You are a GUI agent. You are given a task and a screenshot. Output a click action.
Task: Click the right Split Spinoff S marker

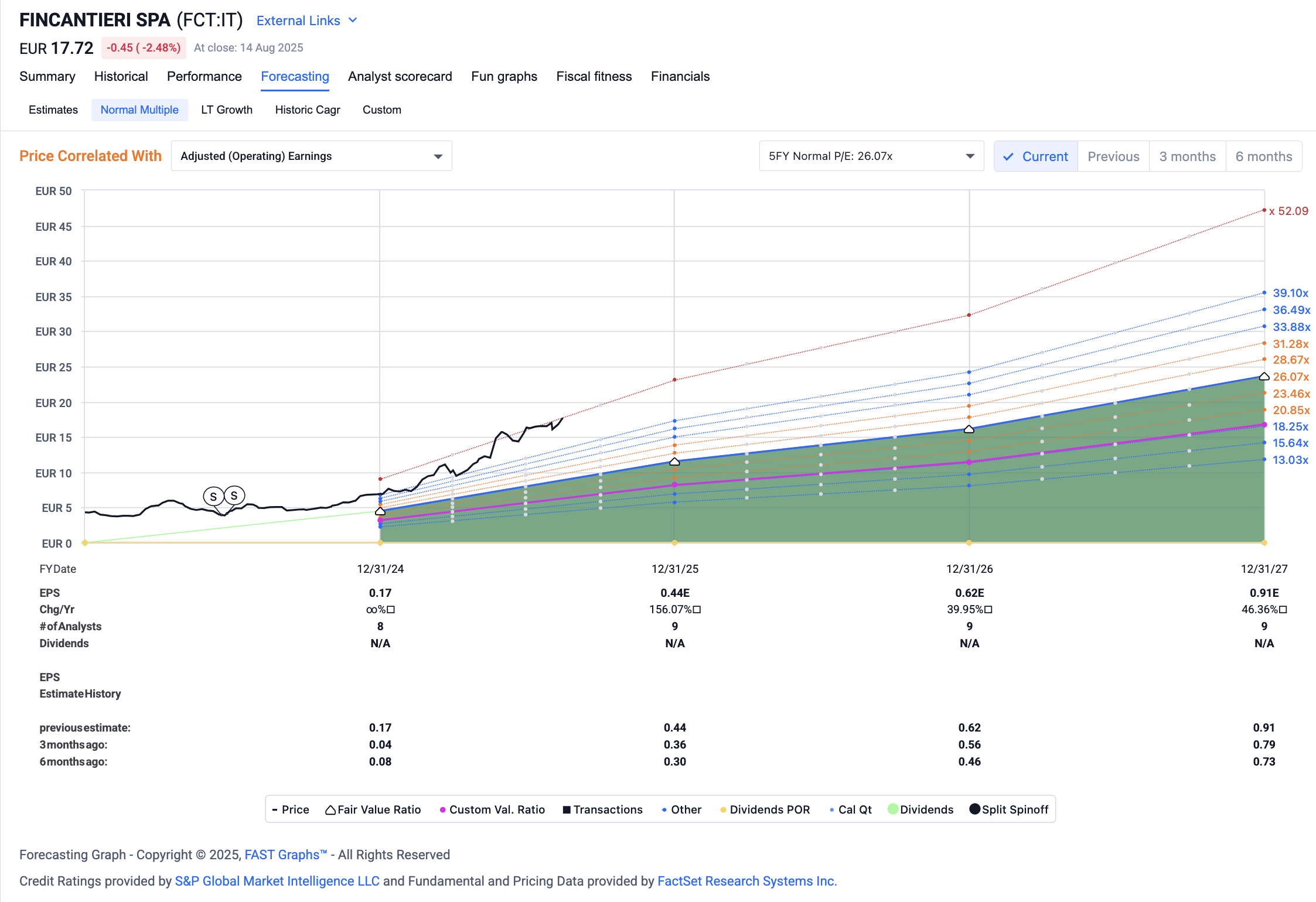pyautogui.click(x=234, y=496)
